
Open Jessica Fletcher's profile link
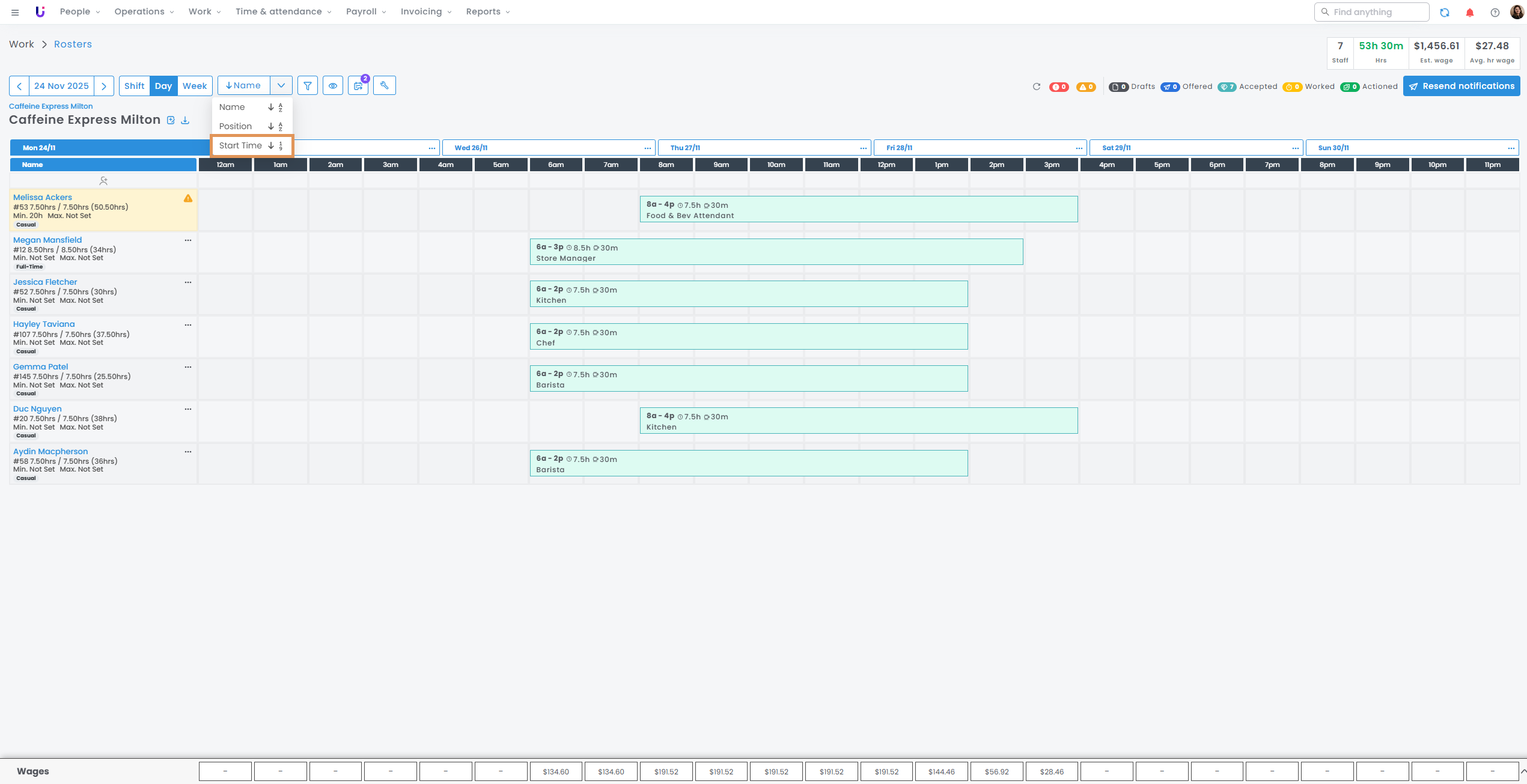coord(45,282)
